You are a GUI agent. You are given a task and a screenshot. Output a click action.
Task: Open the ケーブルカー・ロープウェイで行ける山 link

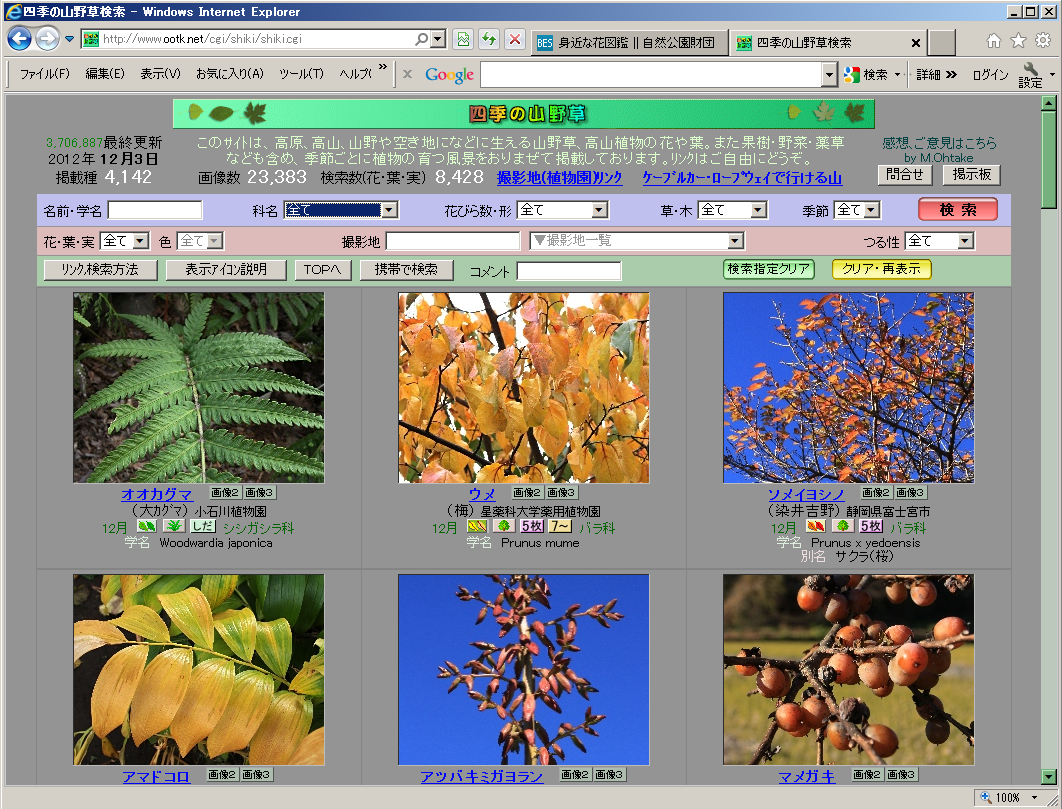(x=742, y=178)
